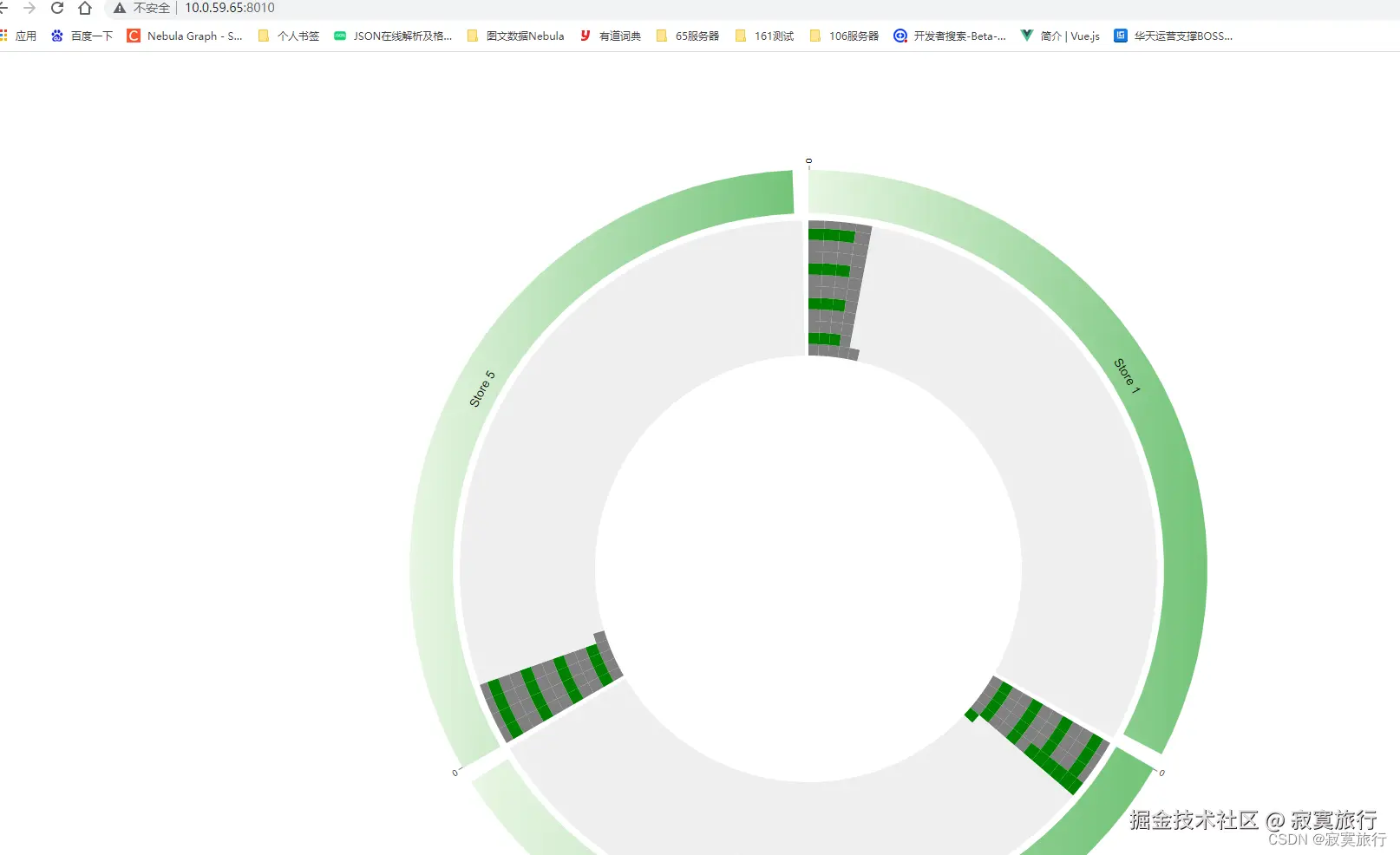
Task: Open the developer search Beta bookmark
Action: point(950,36)
